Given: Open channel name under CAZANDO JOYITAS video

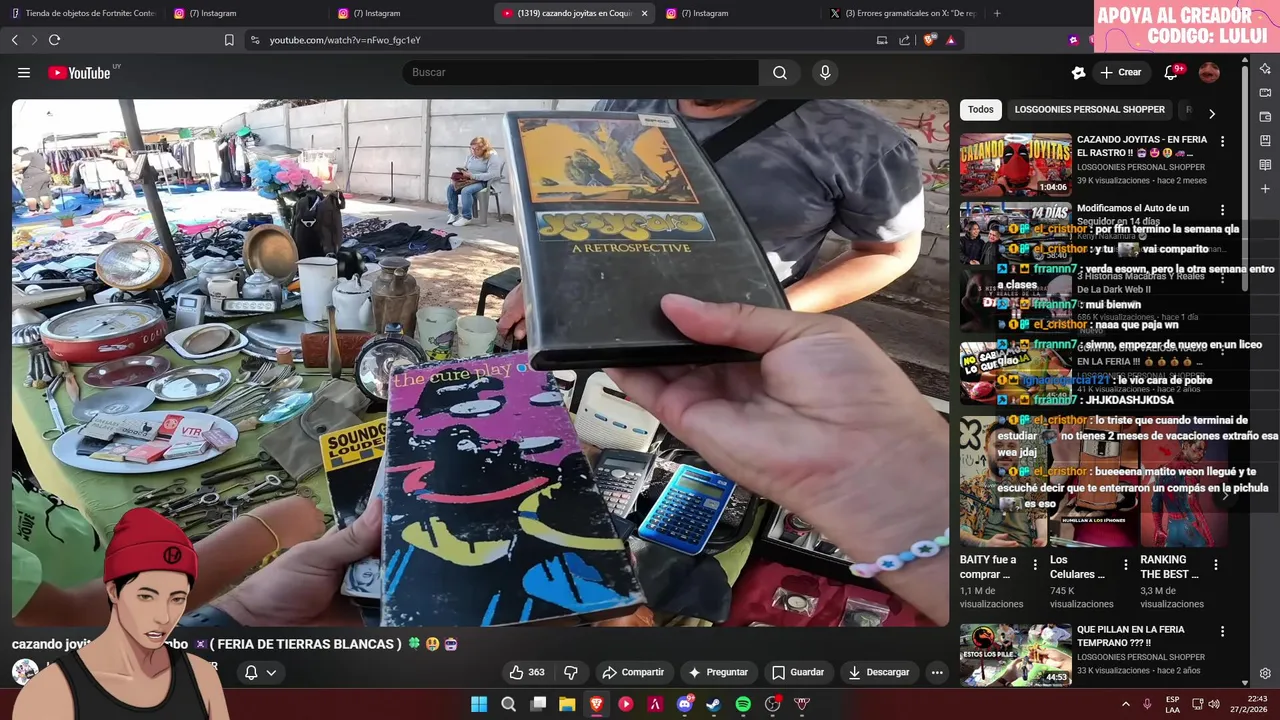Looking at the screenshot, I should tap(1141, 167).
